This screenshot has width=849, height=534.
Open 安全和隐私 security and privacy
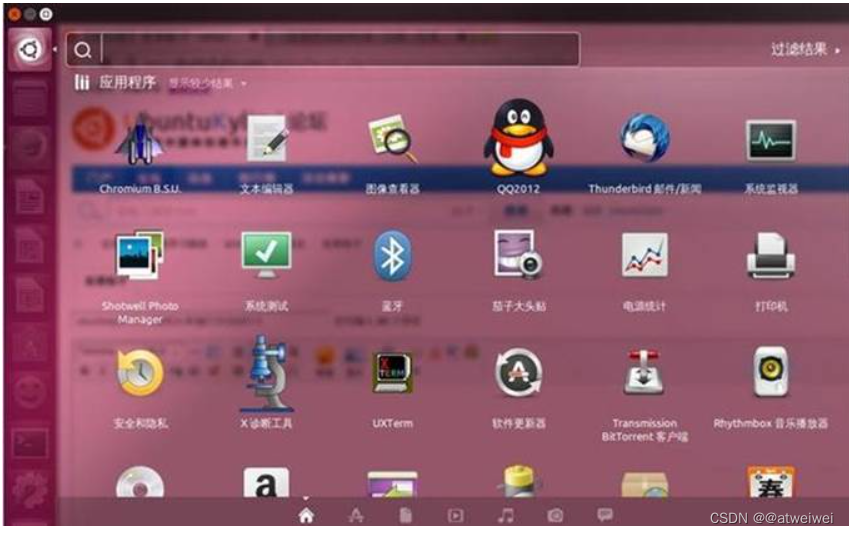140,373
